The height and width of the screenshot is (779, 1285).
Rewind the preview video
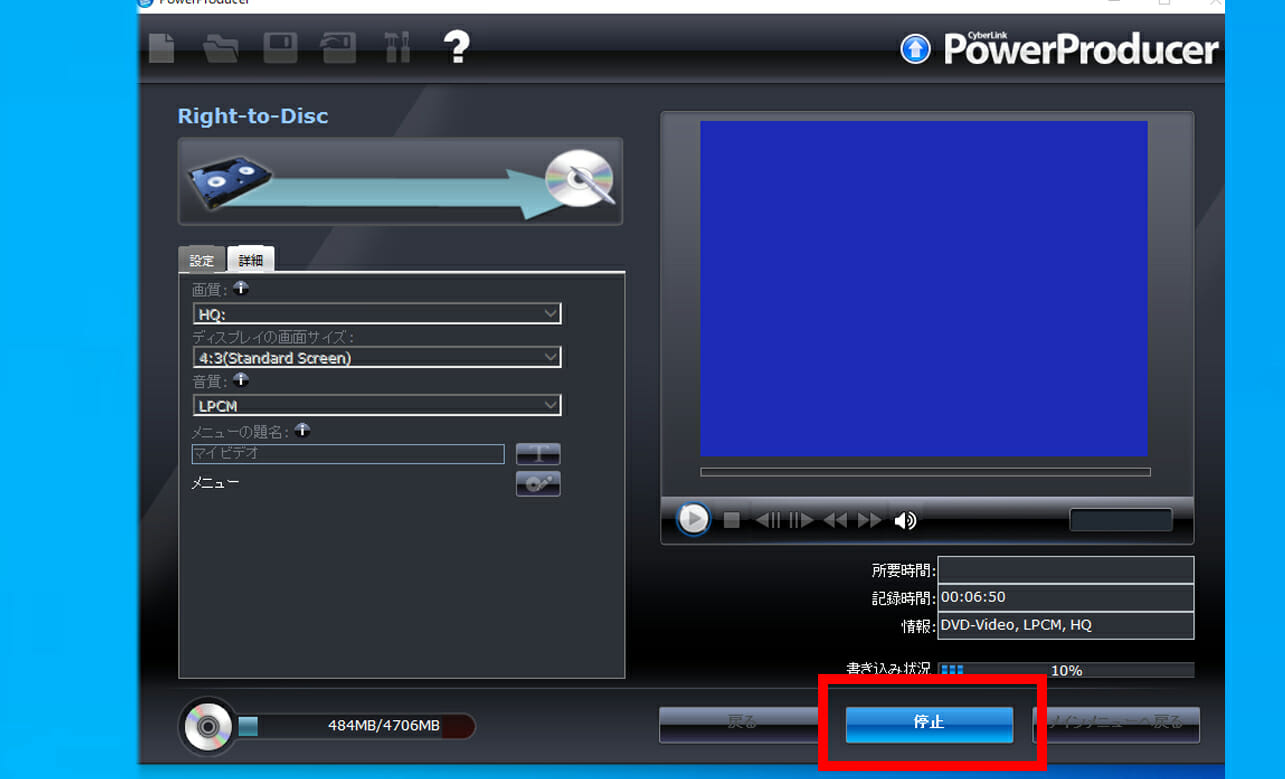coord(835,520)
